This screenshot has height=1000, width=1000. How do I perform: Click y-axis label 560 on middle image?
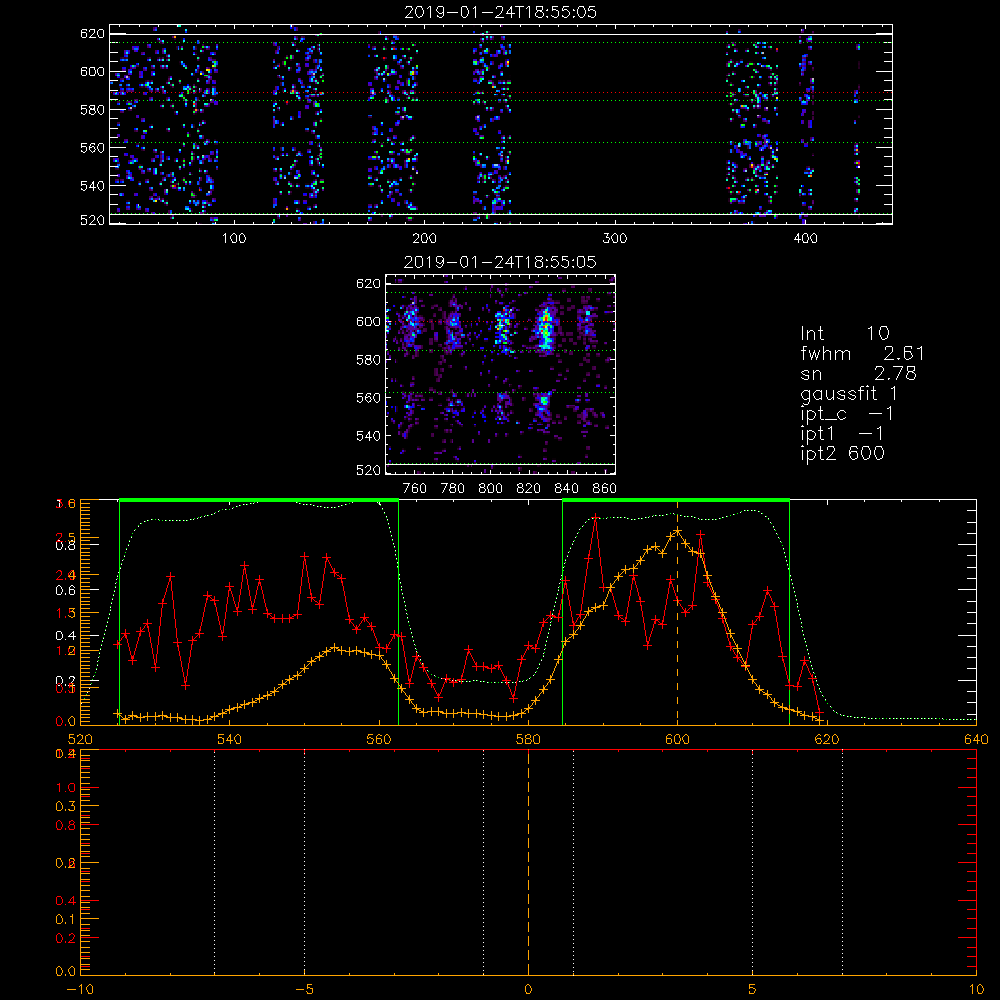[x=368, y=398]
